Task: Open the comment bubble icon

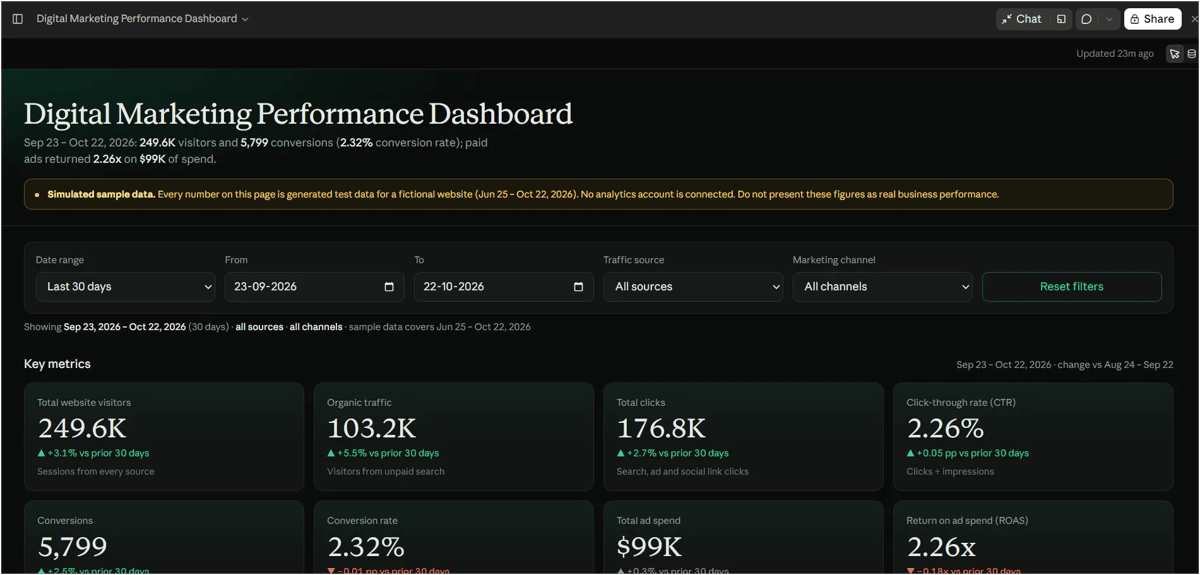Action: point(1086,19)
